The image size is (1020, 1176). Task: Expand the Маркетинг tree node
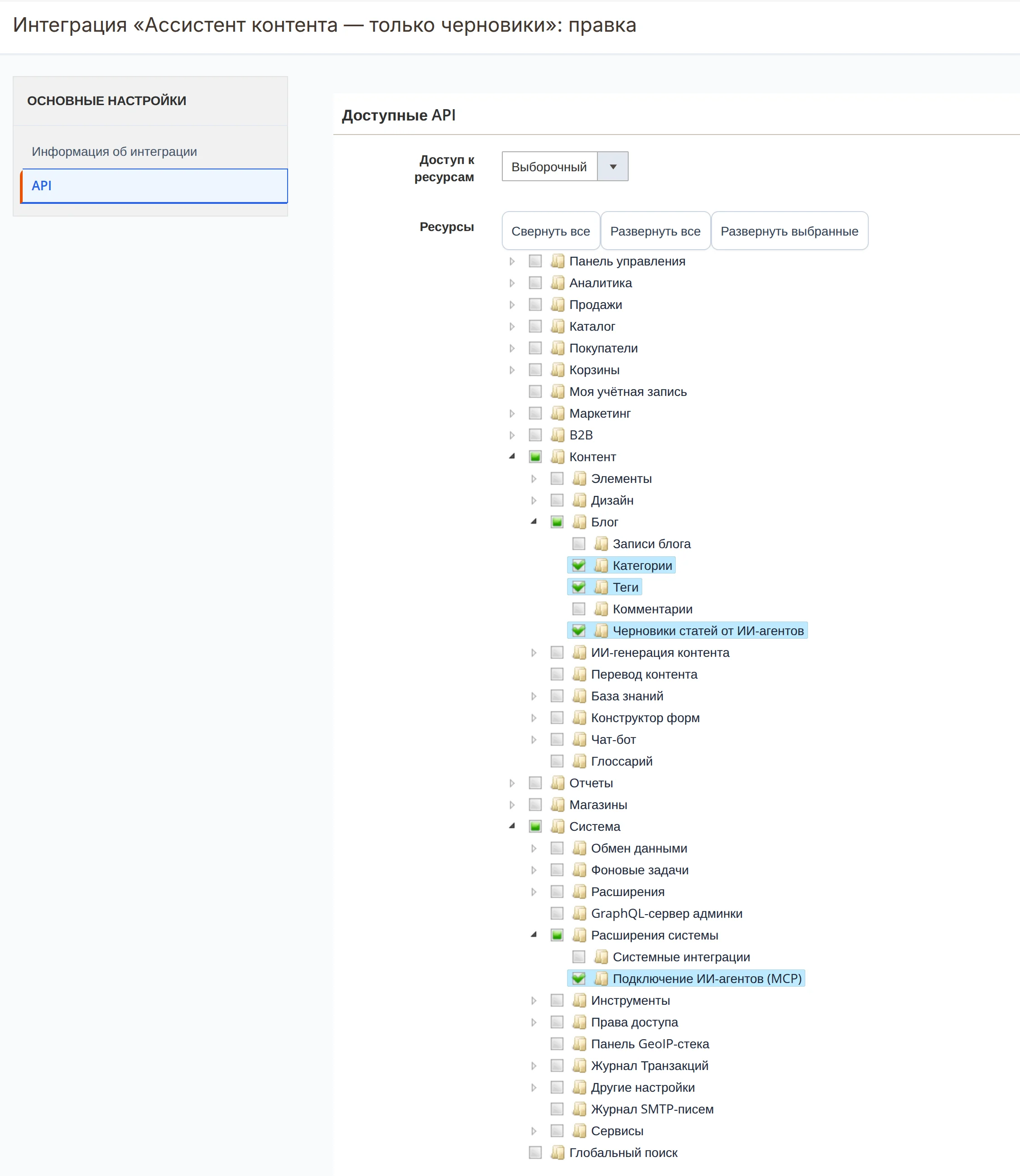512,413
